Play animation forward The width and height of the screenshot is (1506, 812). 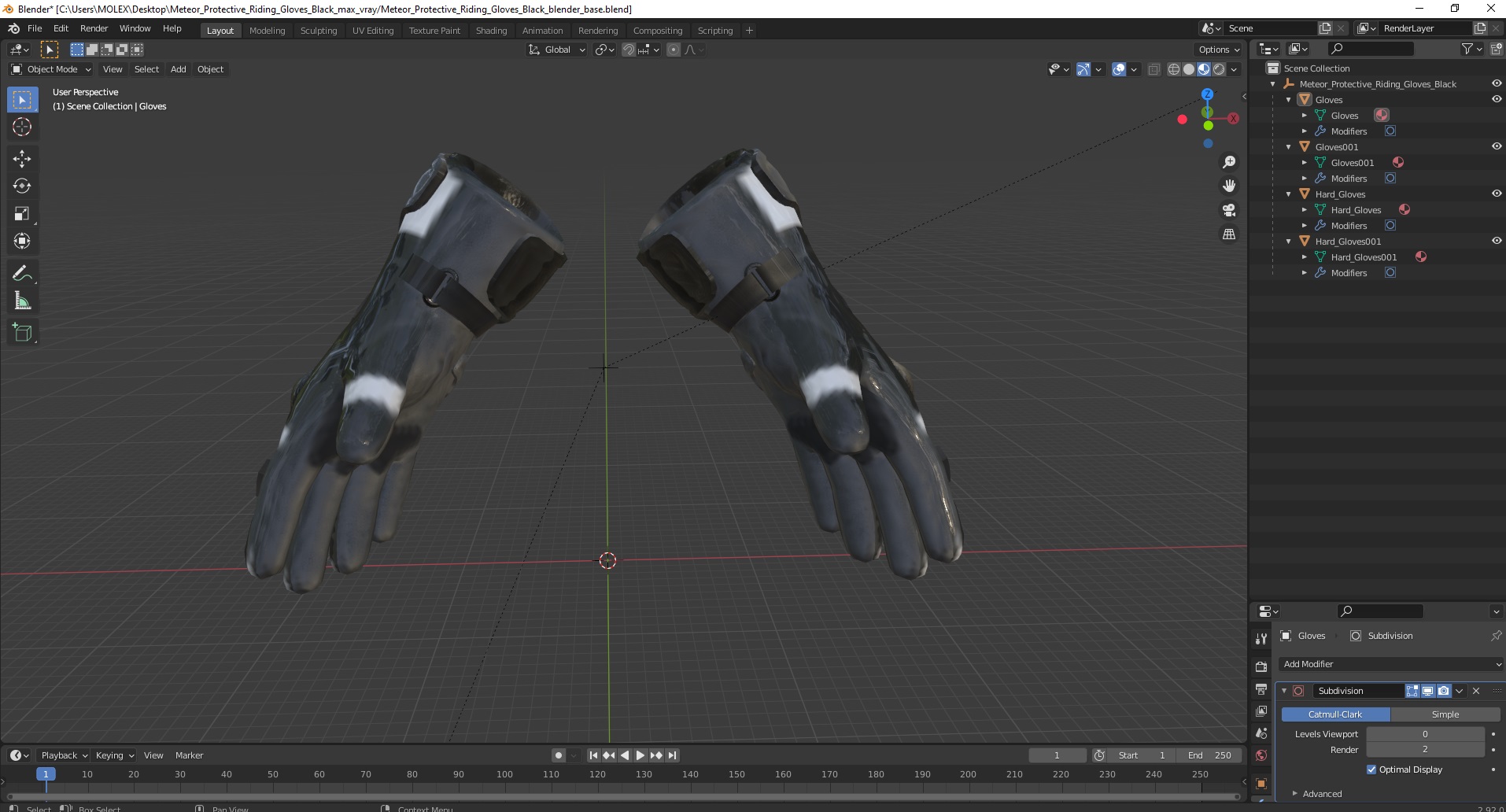640,755
